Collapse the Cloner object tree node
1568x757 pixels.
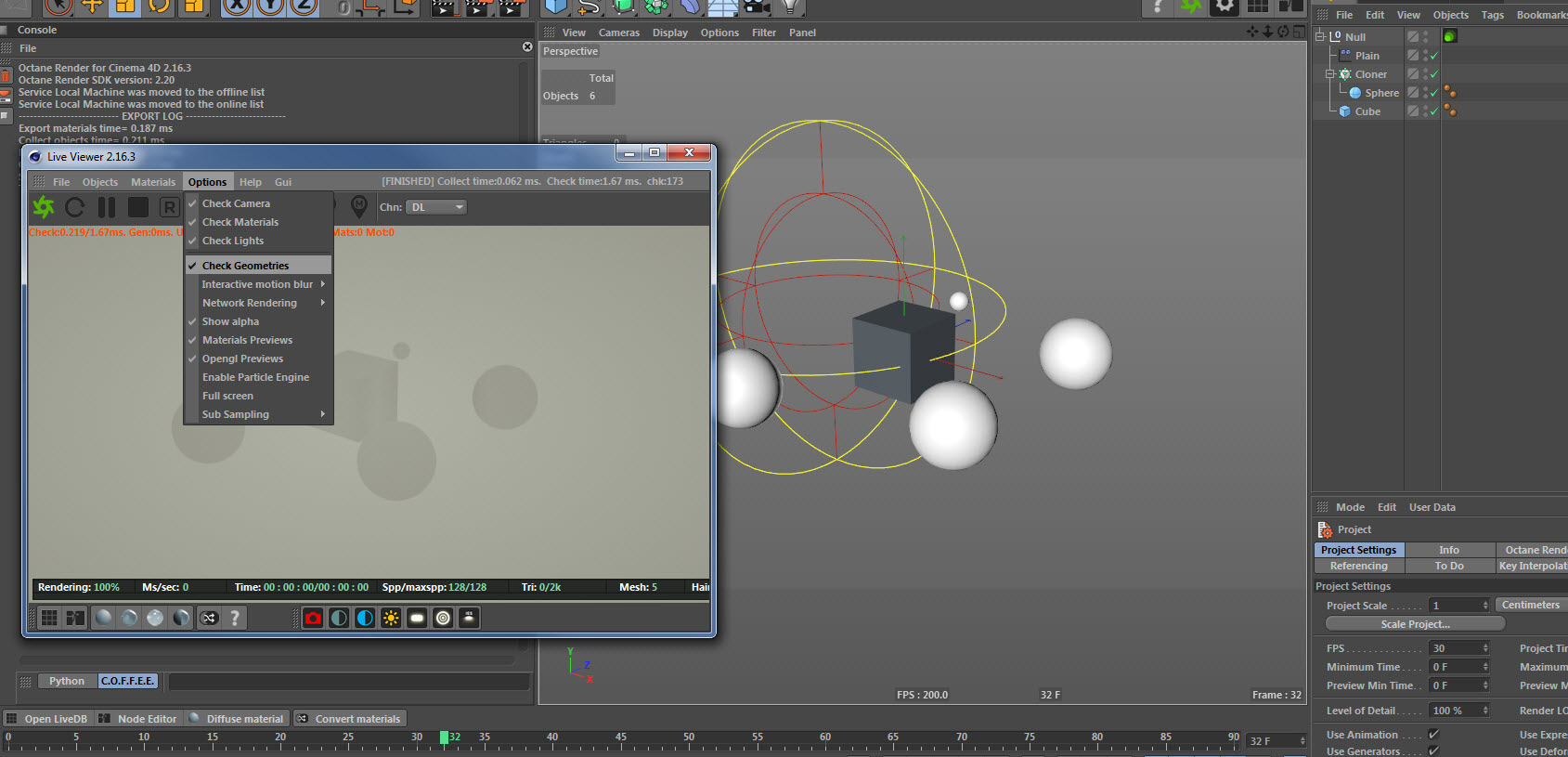pyautogui.click(x=1329, y=74)
